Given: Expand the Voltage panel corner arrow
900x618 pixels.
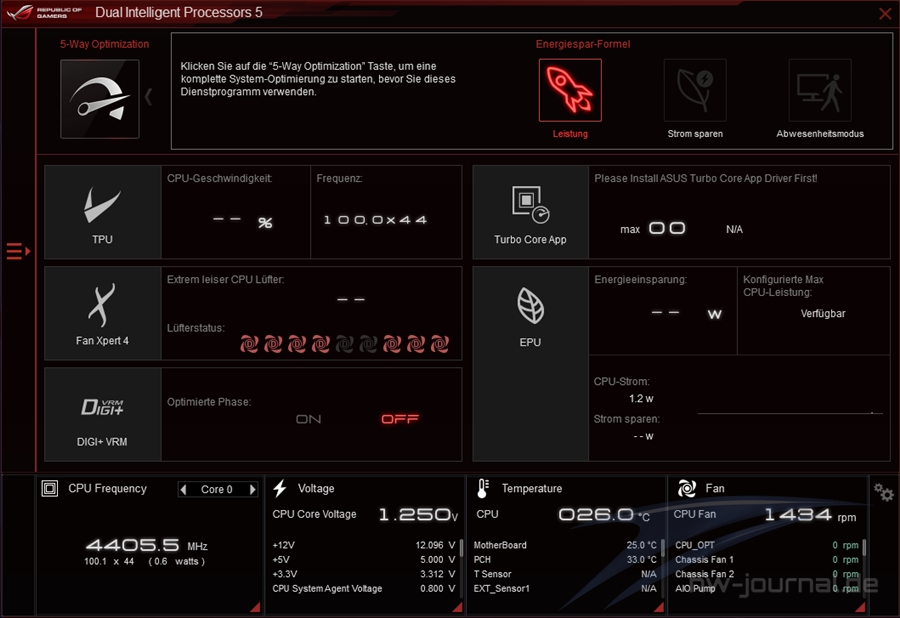Looking at the screenshot, I should [x=457, y=607].
